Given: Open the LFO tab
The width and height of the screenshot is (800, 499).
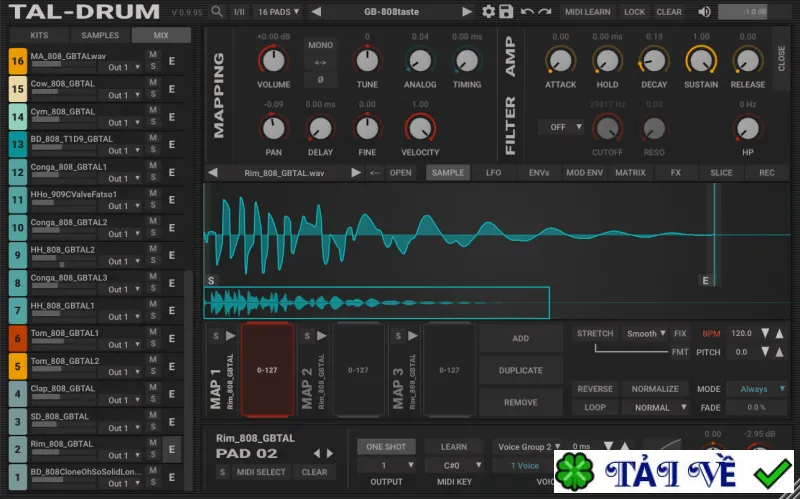Looking at the screenshot, I should click(493, 173).
